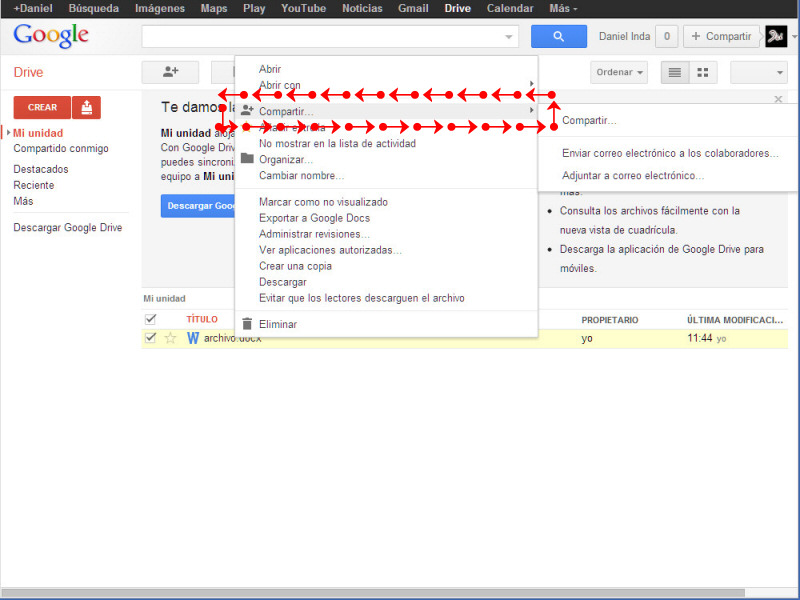Open Reciente in sidebar
This screenshot has width=800, height=600.
pos(34,185)
